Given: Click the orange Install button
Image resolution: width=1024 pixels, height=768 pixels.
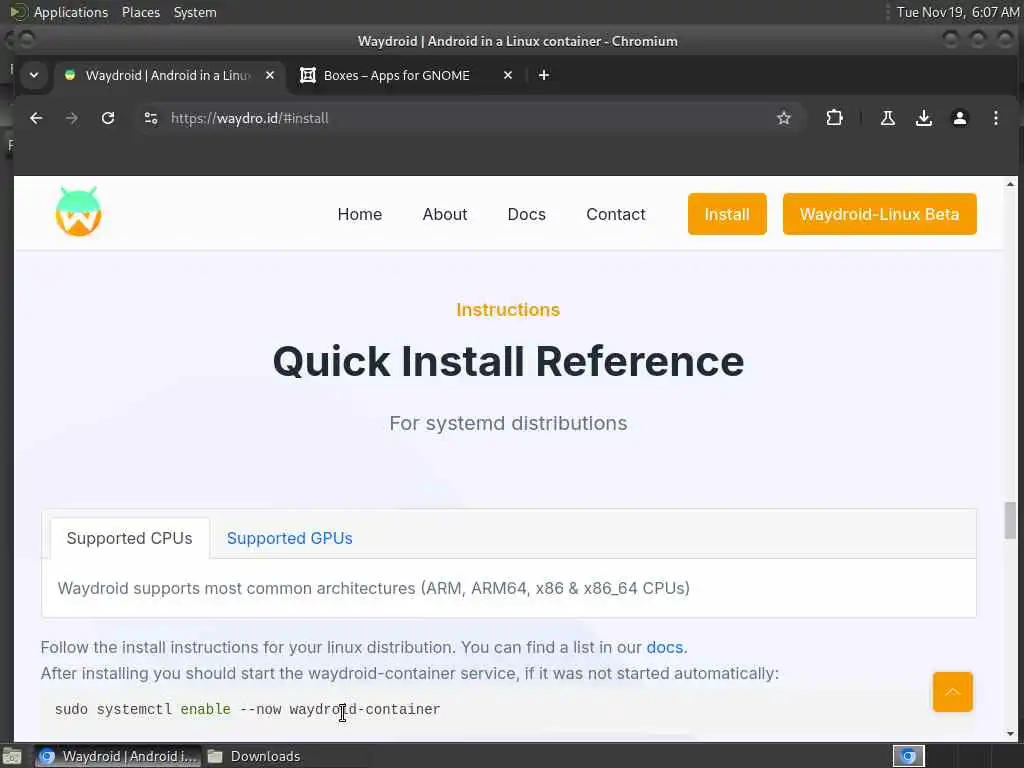Looking at the screenshot, I should 727,214.
